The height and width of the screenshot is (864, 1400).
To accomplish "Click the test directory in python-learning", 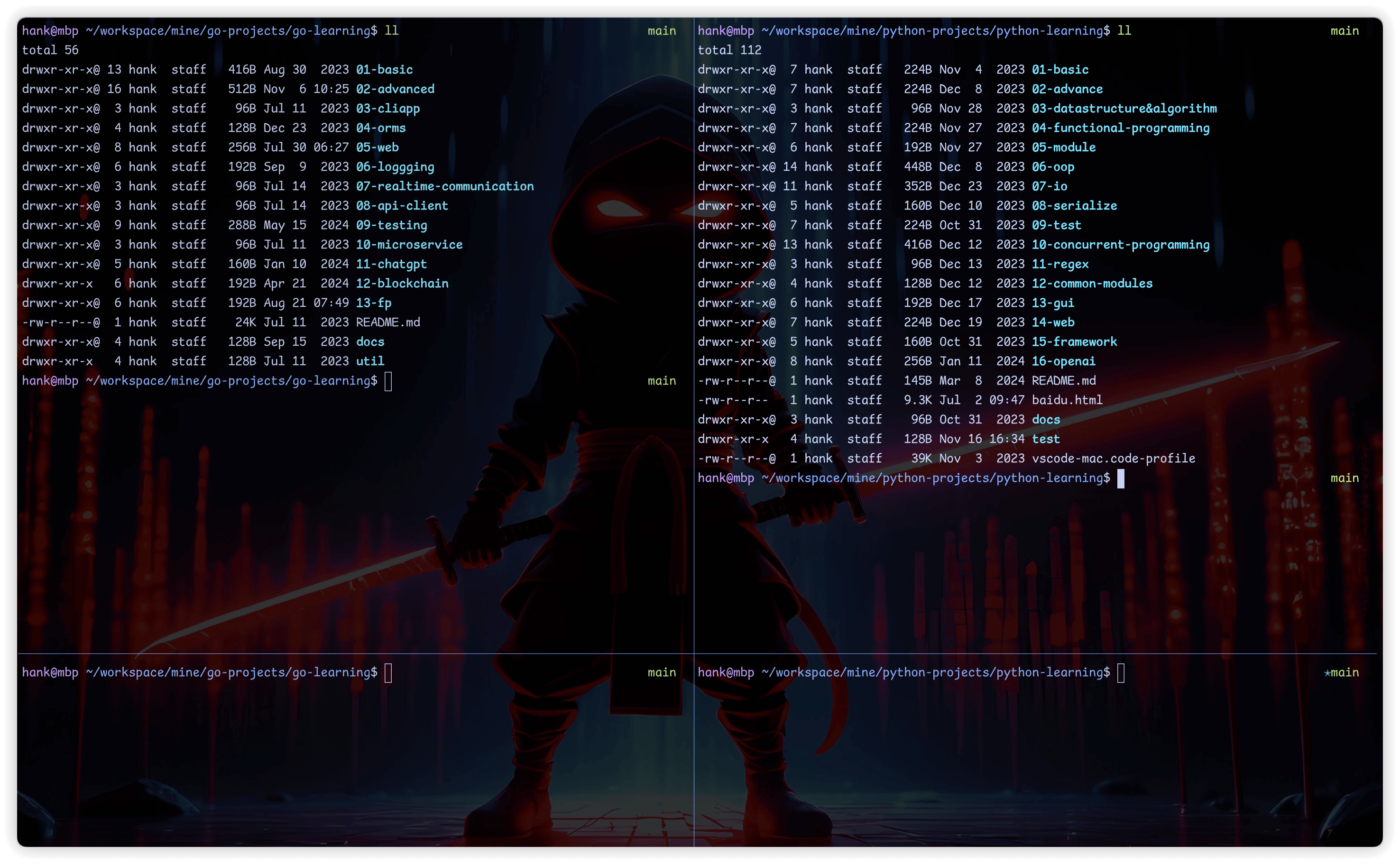I will [1046, 439].
